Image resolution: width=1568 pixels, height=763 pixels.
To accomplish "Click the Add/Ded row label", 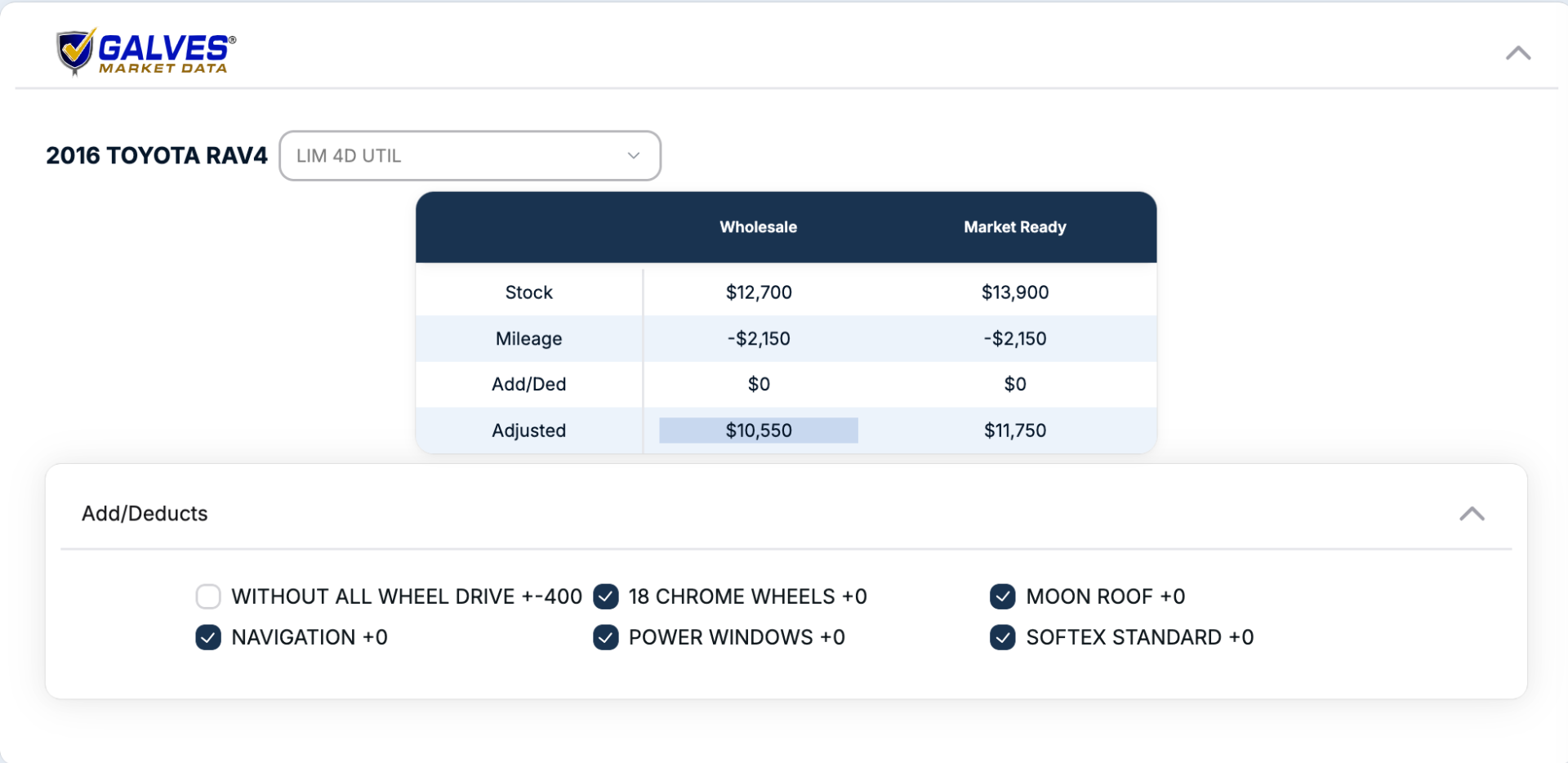I will (x=529, y=385).
